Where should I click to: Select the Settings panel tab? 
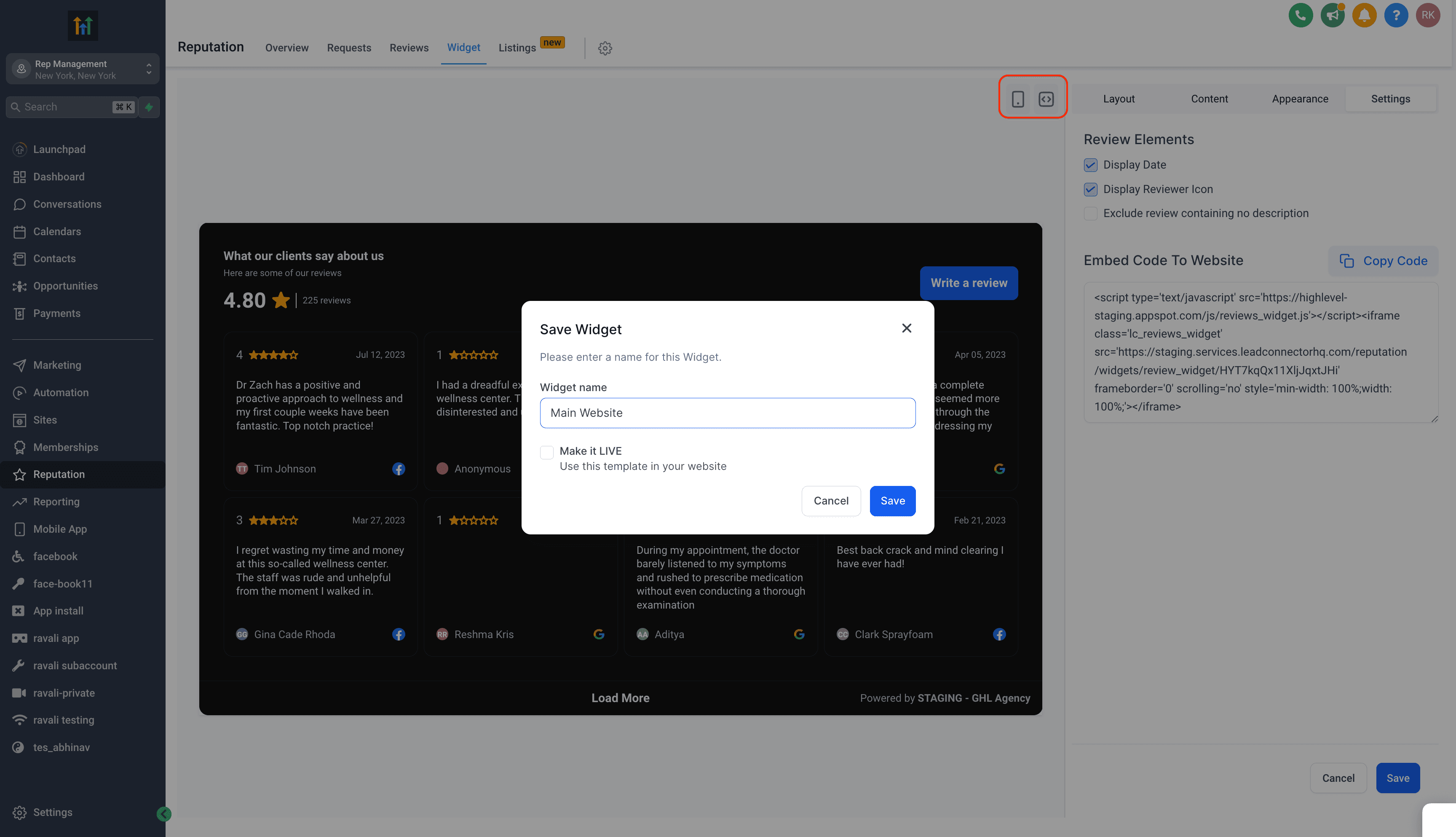[x=1391, y=99]
